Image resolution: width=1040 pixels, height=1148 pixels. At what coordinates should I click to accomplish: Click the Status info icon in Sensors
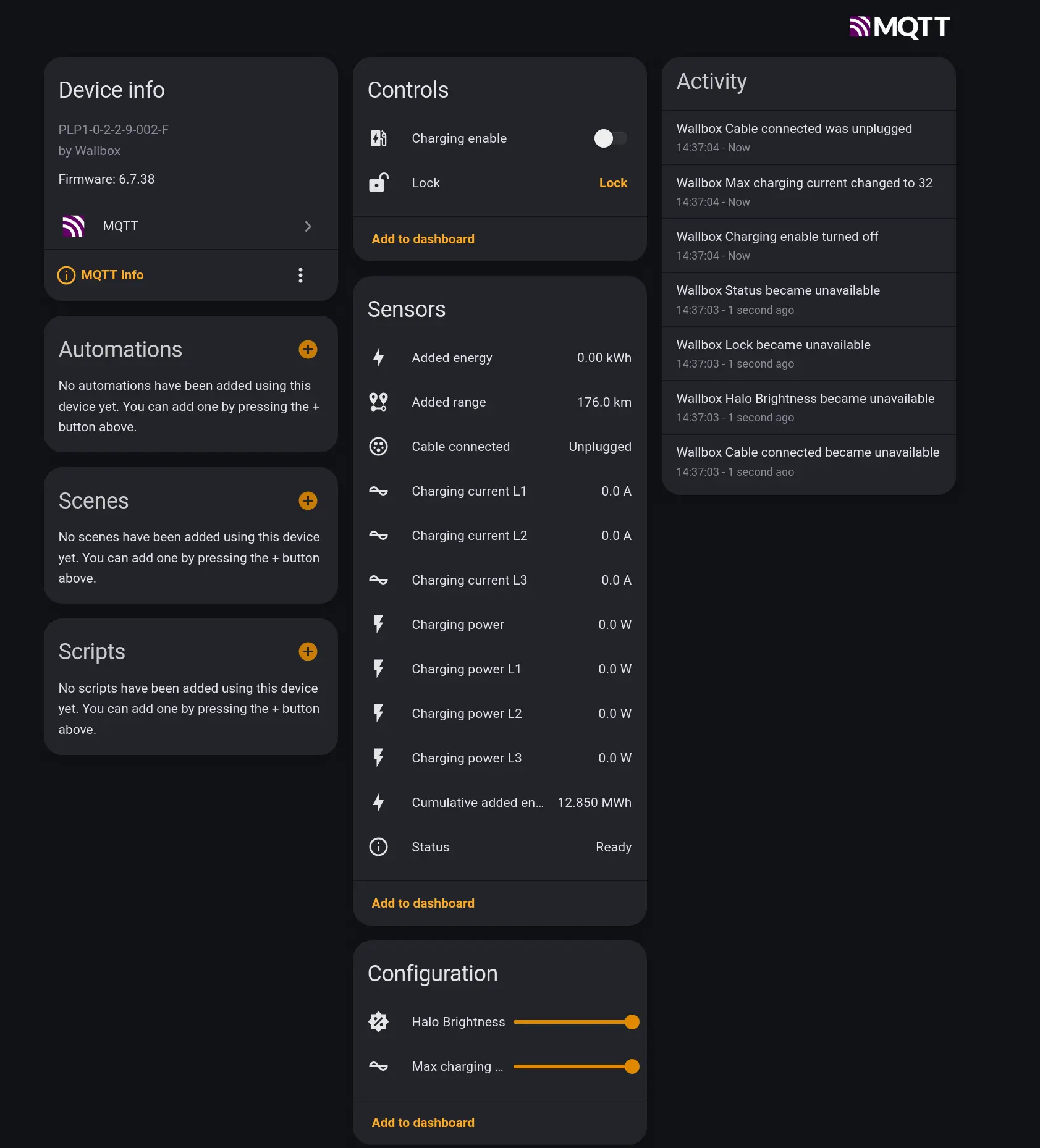378,847
